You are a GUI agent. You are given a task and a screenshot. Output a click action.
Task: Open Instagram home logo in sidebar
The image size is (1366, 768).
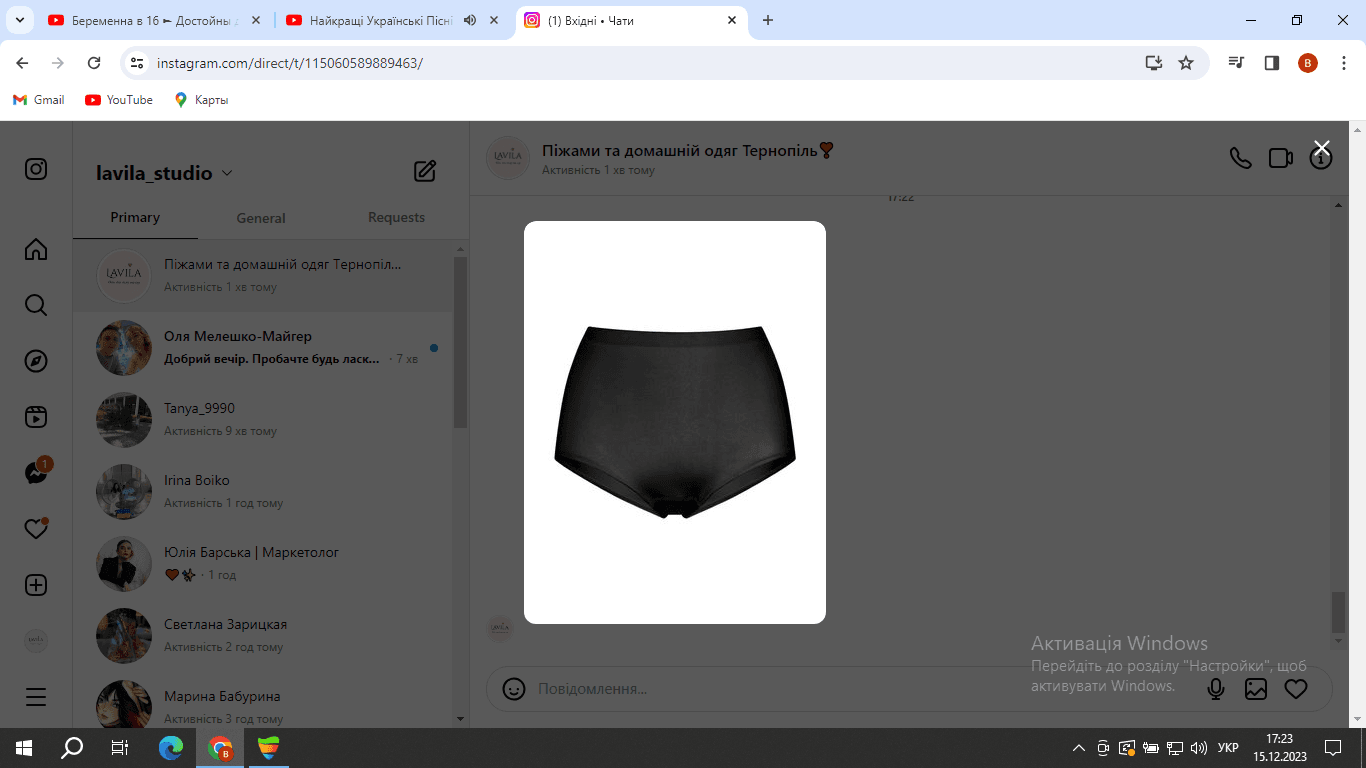(36, 169)
